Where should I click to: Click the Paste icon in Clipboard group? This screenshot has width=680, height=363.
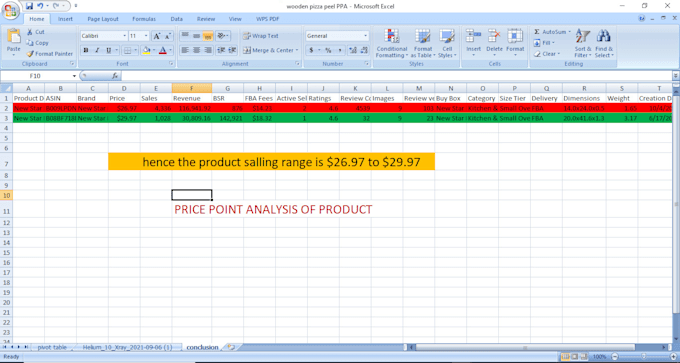13,37
